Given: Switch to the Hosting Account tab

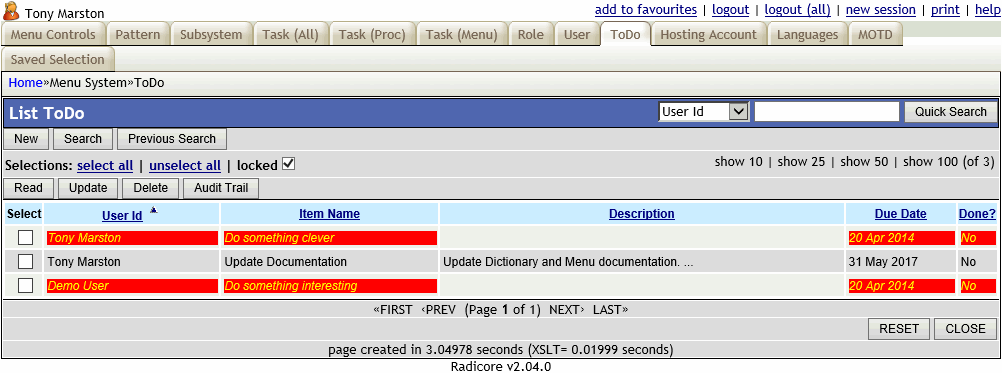Looking at the screenshot, I should point(708,34).
